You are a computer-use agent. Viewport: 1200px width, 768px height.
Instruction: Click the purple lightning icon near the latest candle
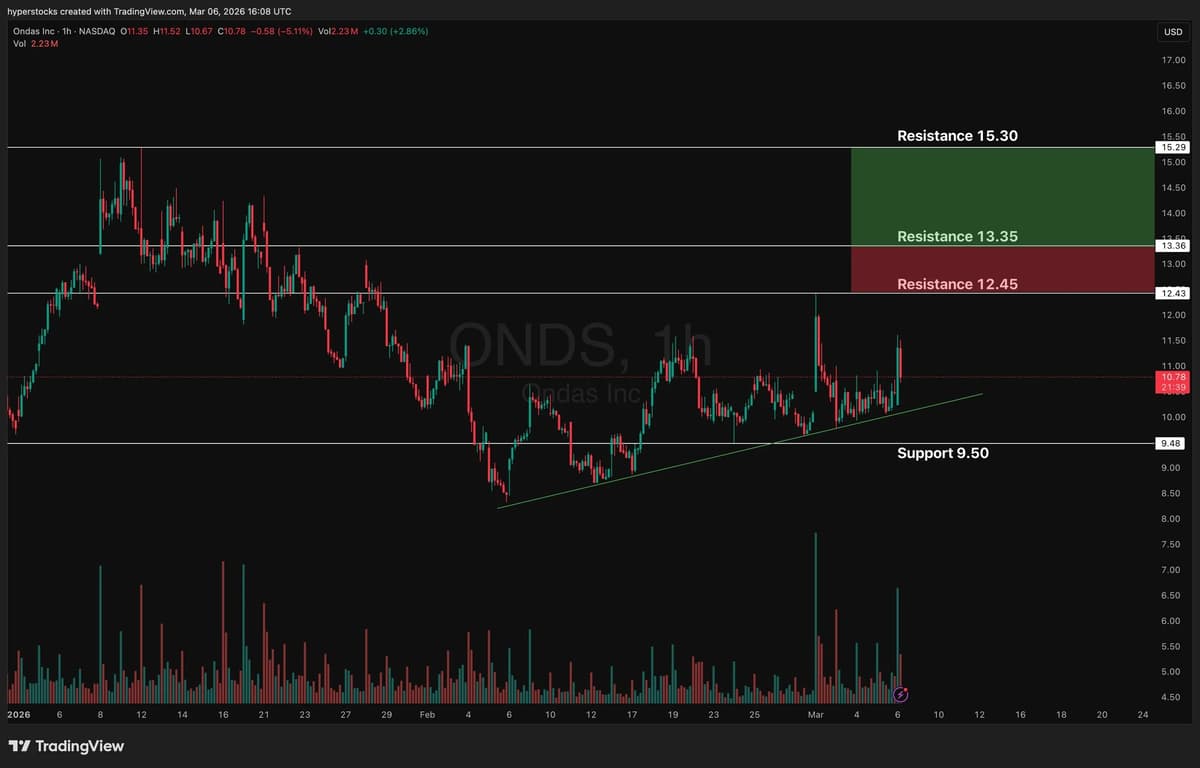click(x=901, y=694)
